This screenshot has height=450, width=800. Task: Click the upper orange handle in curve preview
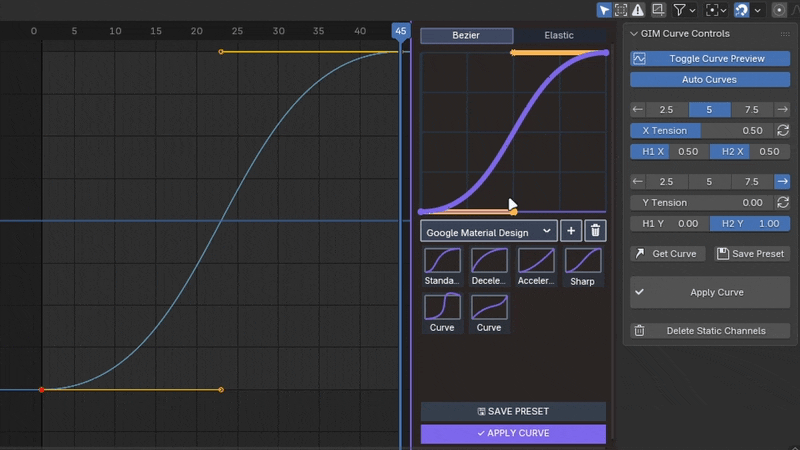513,53
